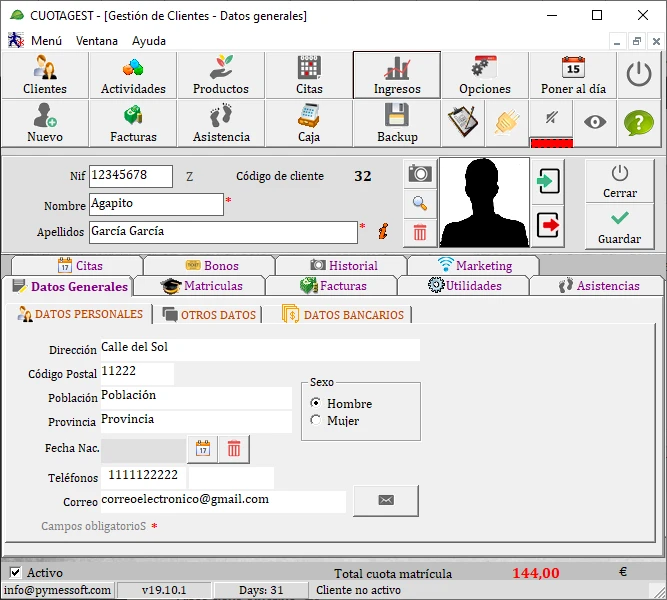Select the Datos Generales tab
The height and width of the screenshot is (600, 667).
pyautogui.click(x=68, y=286)
